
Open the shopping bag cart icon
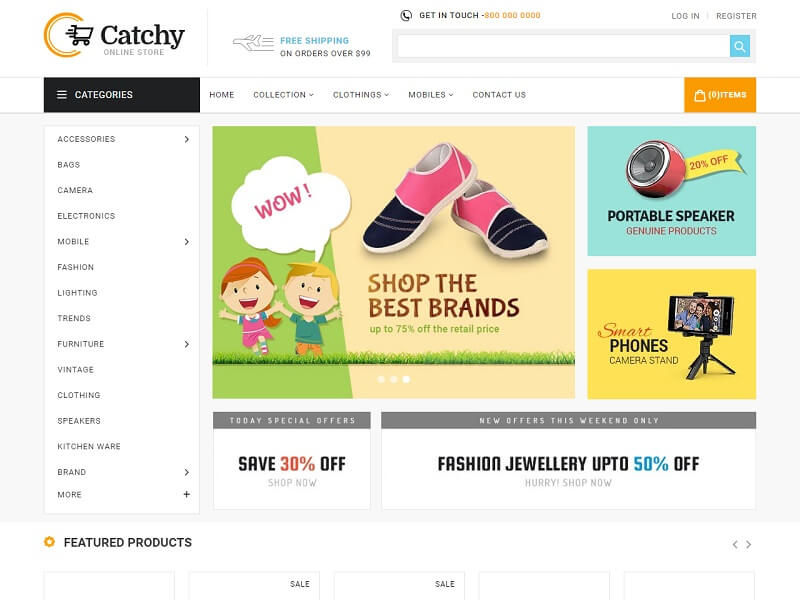[699, 95]
